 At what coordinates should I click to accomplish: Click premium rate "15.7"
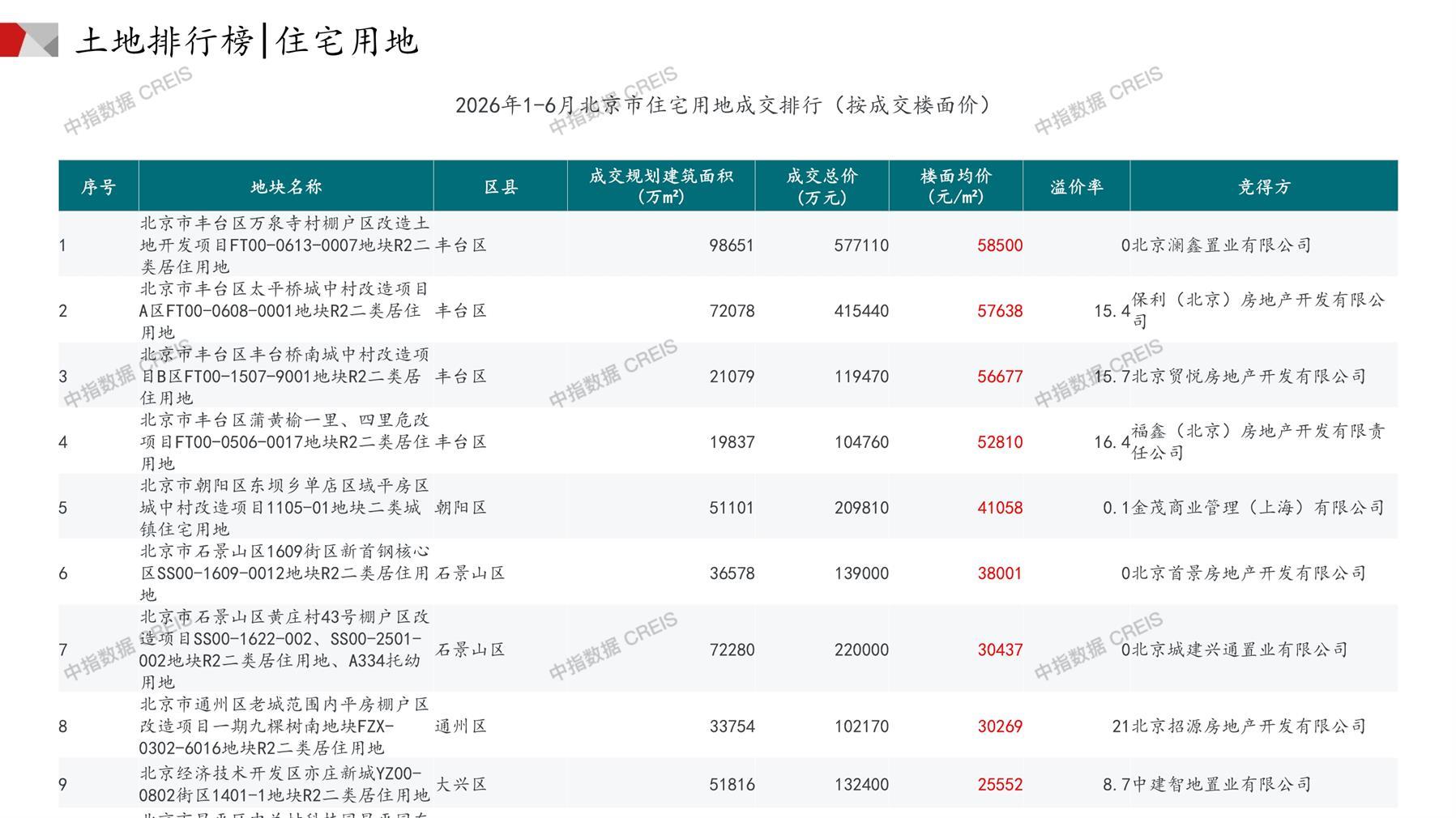click(x=1112, y=377)
